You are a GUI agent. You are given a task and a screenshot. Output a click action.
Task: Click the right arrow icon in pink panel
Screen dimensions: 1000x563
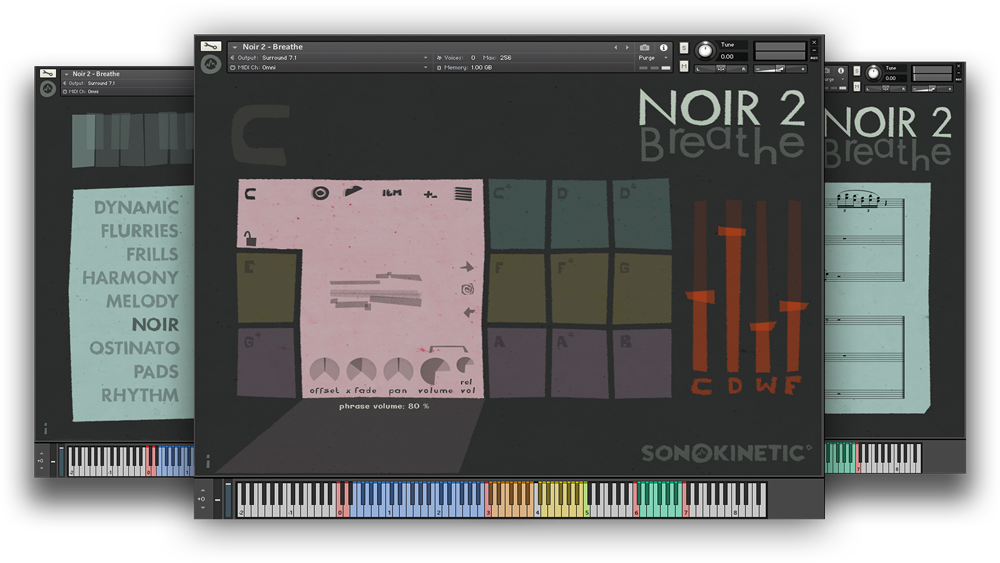click(x=467, y=267)
